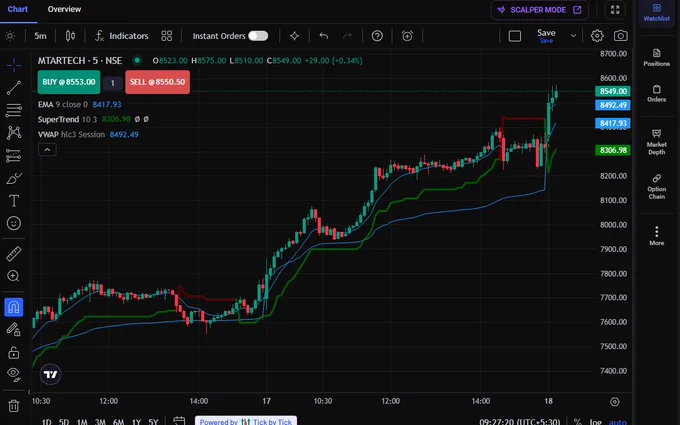
Task: Collapse the indicator legend chevron
Action: pos(47,150)
